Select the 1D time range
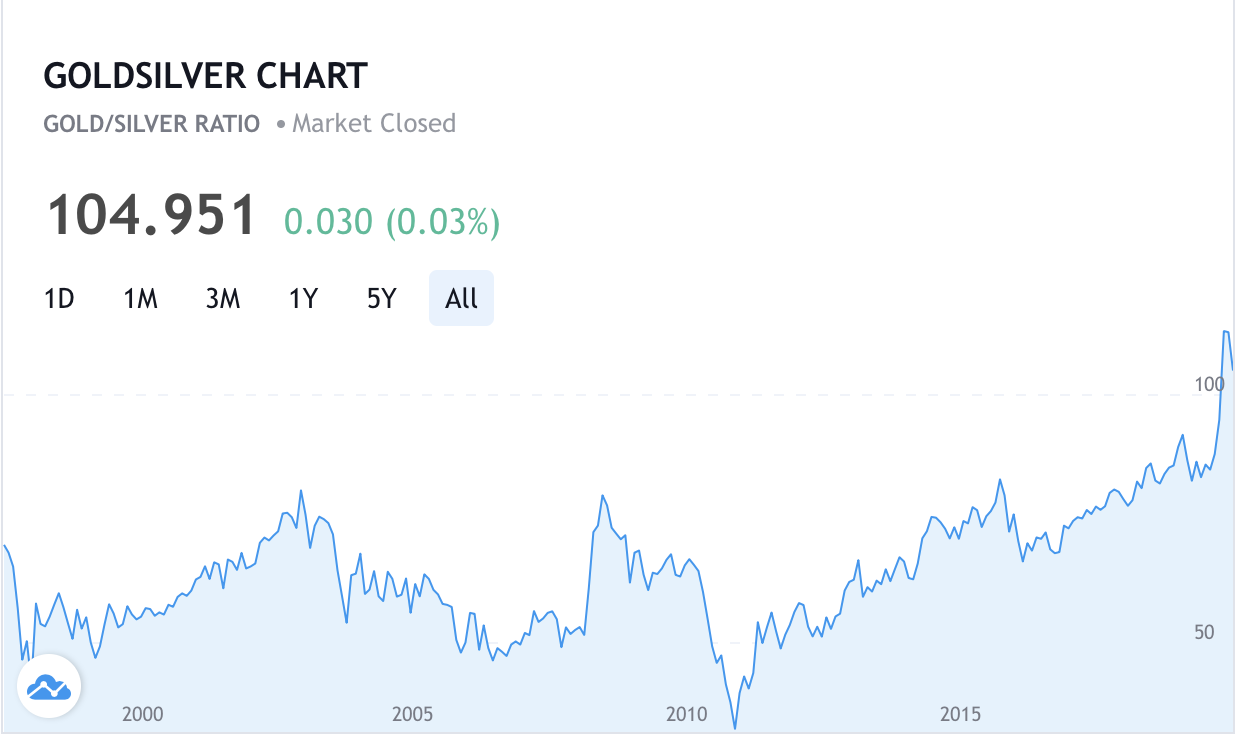Image resolution: width=1238 pixels, height=740 pixels. [x=60, y=298]
